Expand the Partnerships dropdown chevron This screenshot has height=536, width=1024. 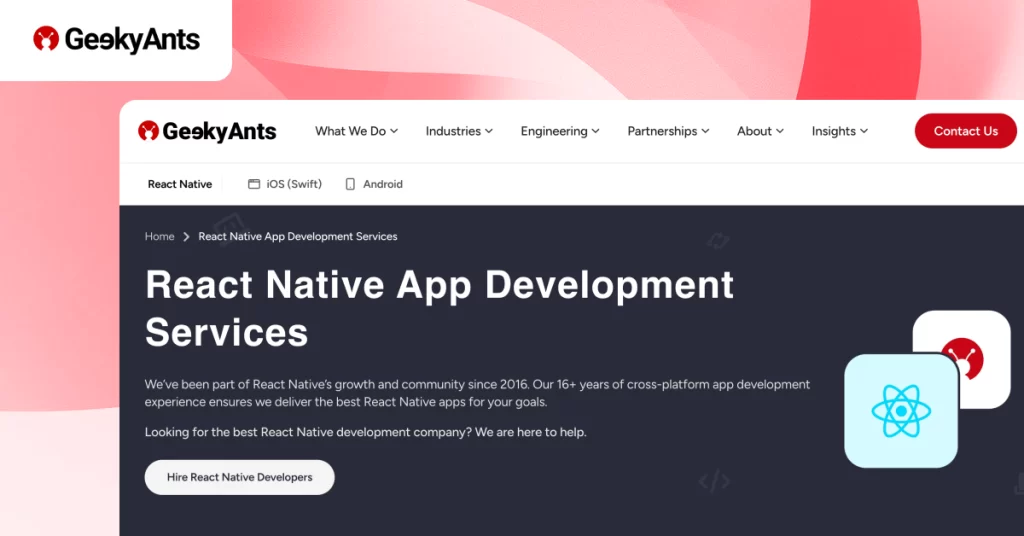705,131
